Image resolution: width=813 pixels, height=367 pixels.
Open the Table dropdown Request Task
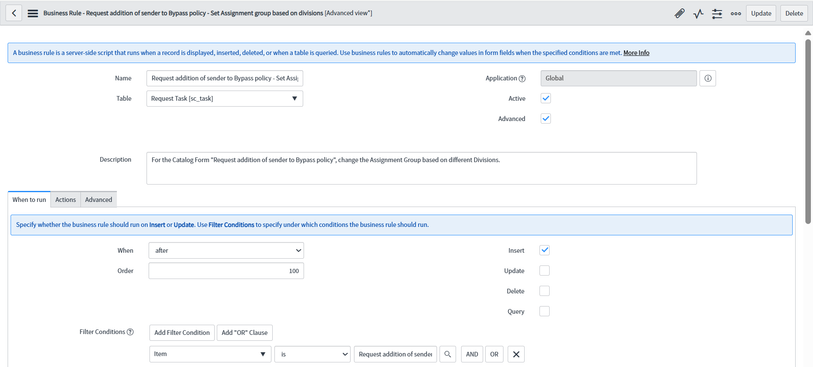[x=225, y=98]
